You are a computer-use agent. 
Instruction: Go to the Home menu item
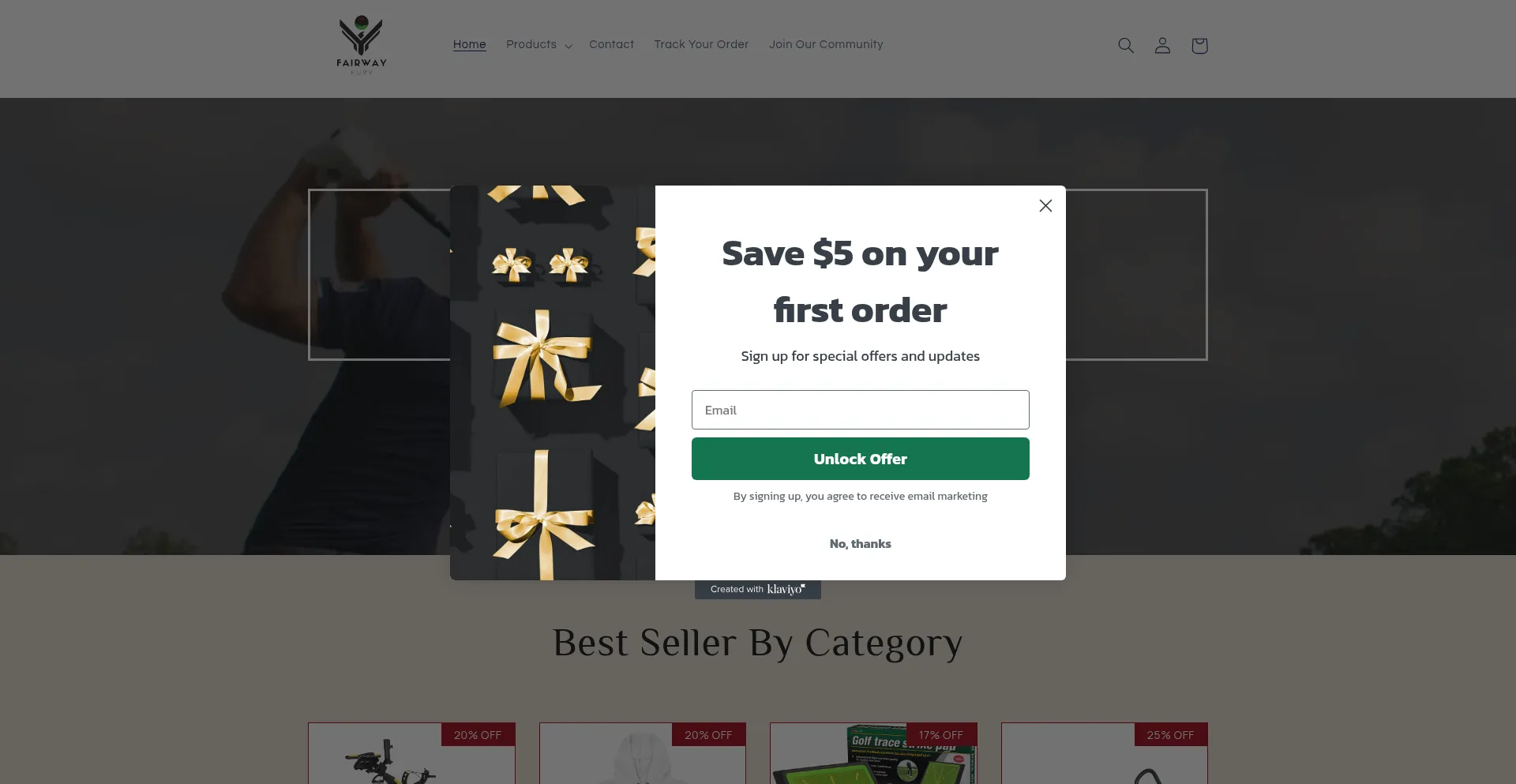point(470,44)
